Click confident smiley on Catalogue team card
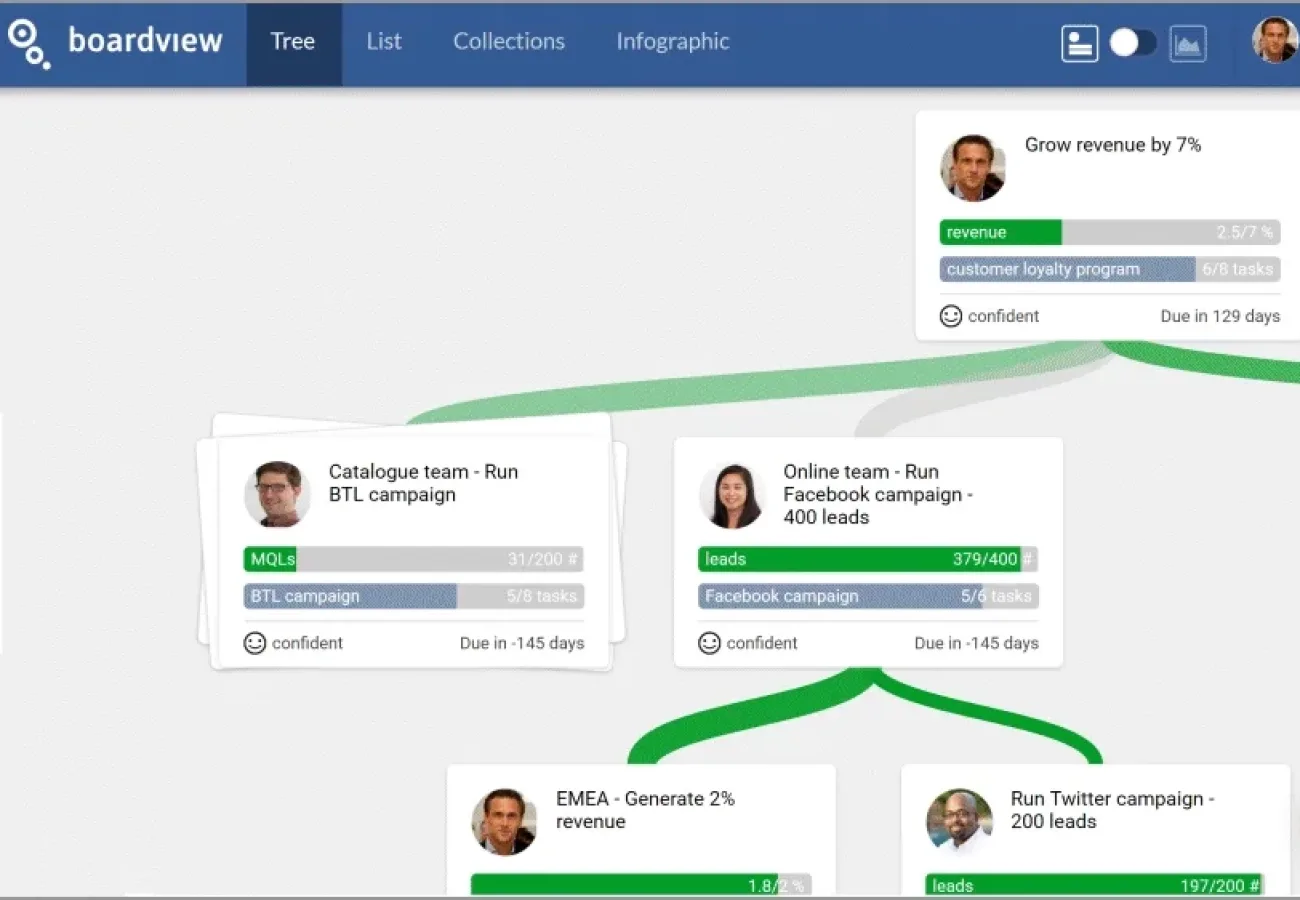Viewport: 1300px width, 900px height. 255,643
